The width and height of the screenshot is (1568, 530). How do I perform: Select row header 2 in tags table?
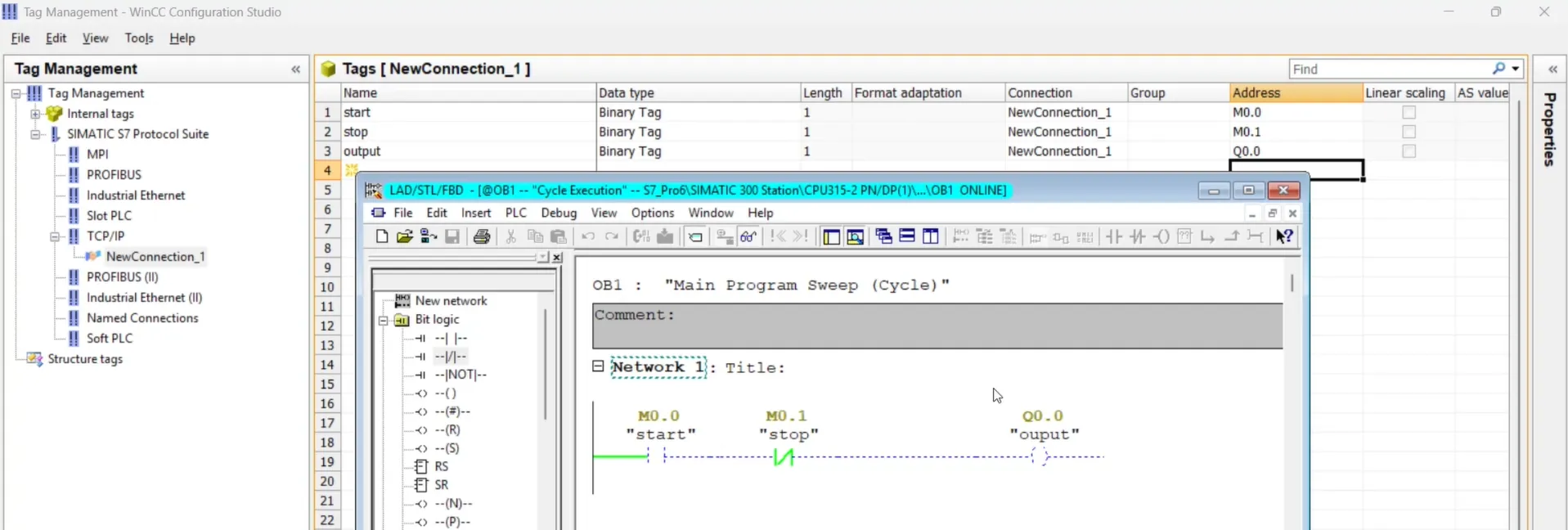(x=327, y=132)
